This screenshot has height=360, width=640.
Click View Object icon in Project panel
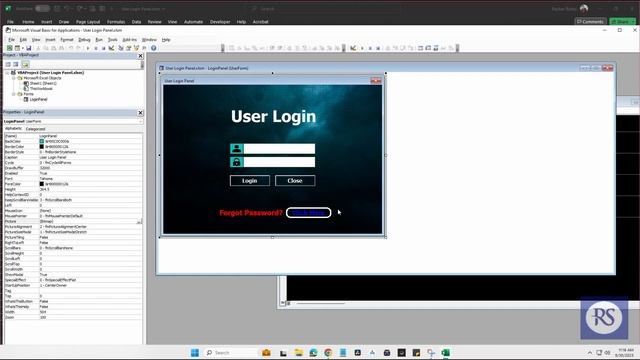[16, 64]
